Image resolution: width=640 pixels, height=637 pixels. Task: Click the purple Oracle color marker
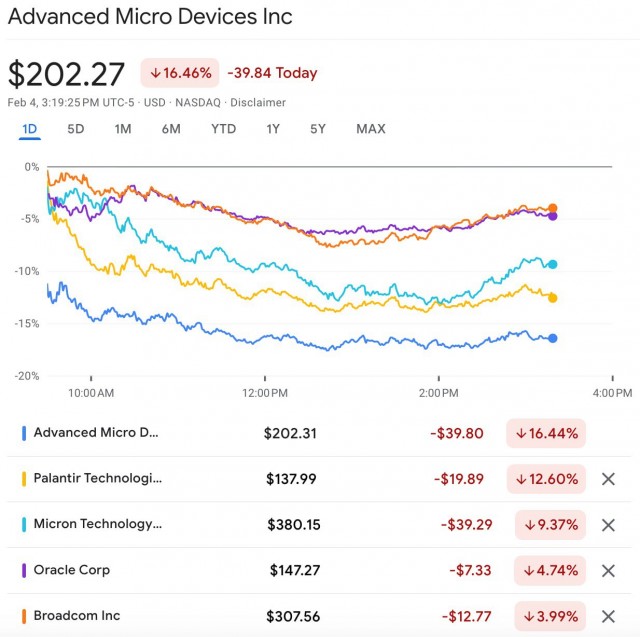24,570
